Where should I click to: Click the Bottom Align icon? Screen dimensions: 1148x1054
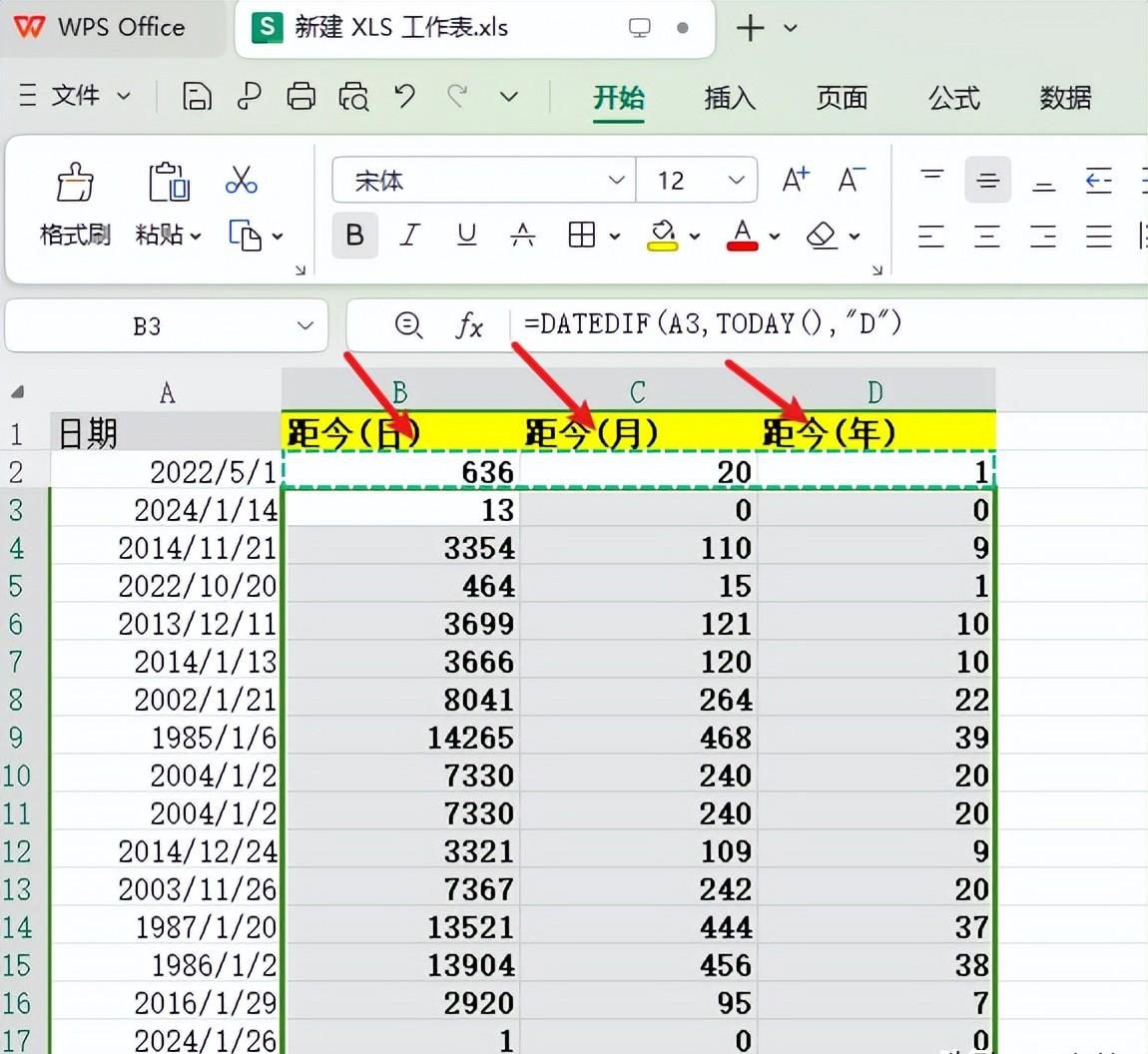click(x=1043, y=187)
